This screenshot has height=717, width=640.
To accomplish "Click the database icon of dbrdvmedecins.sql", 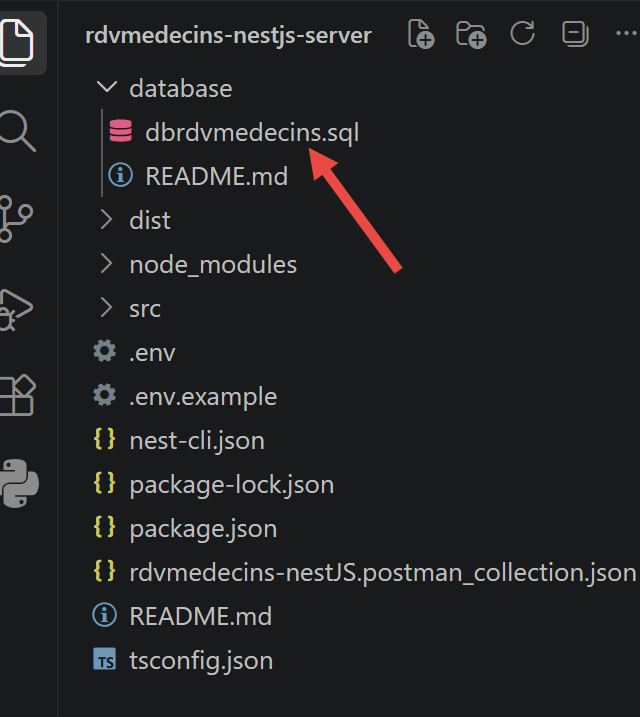I will 121,131.
